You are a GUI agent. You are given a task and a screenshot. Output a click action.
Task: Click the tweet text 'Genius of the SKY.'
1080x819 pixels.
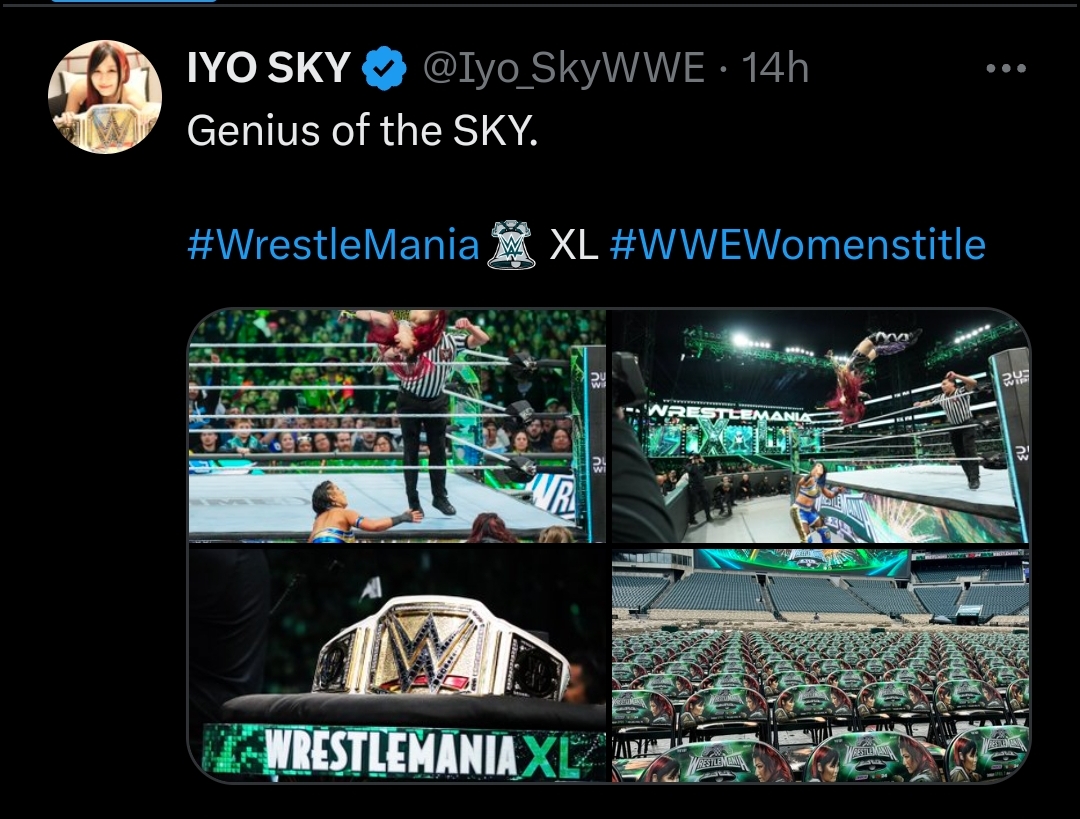coord(362,129)
